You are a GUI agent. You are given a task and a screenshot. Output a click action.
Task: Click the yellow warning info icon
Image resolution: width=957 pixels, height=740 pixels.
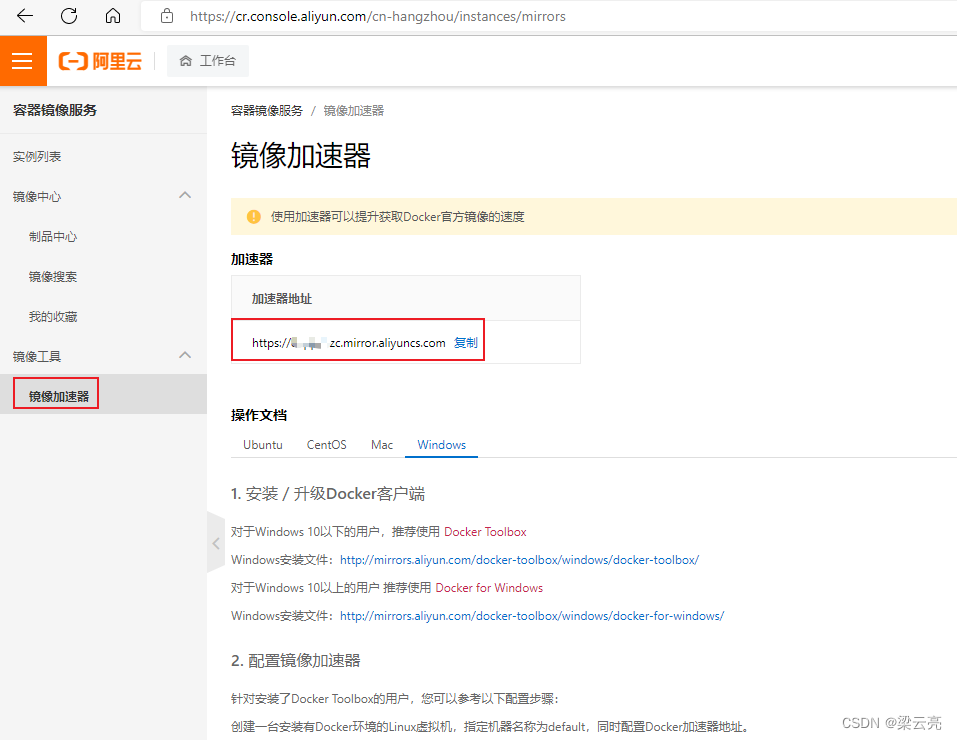pos(254,217)
